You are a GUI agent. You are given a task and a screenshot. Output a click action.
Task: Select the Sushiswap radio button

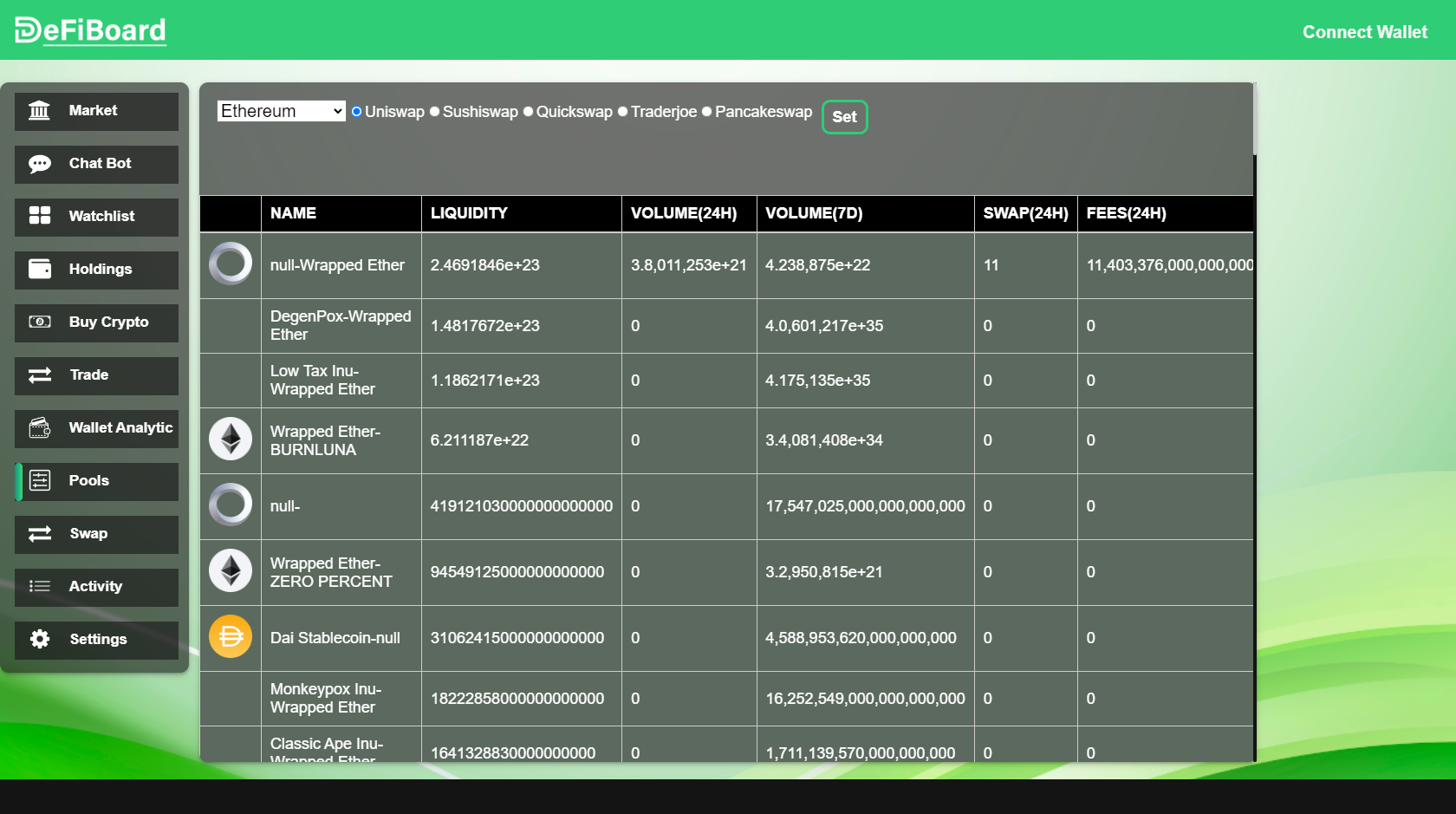click(435, 111)
